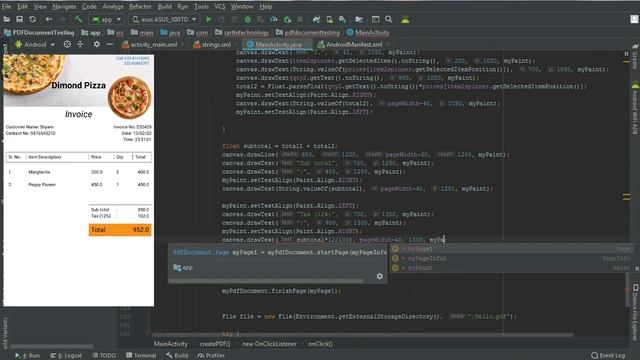Open the app run configuration dropdown
The width and height of the screenshot is (640, 360).
pos(106,19)
